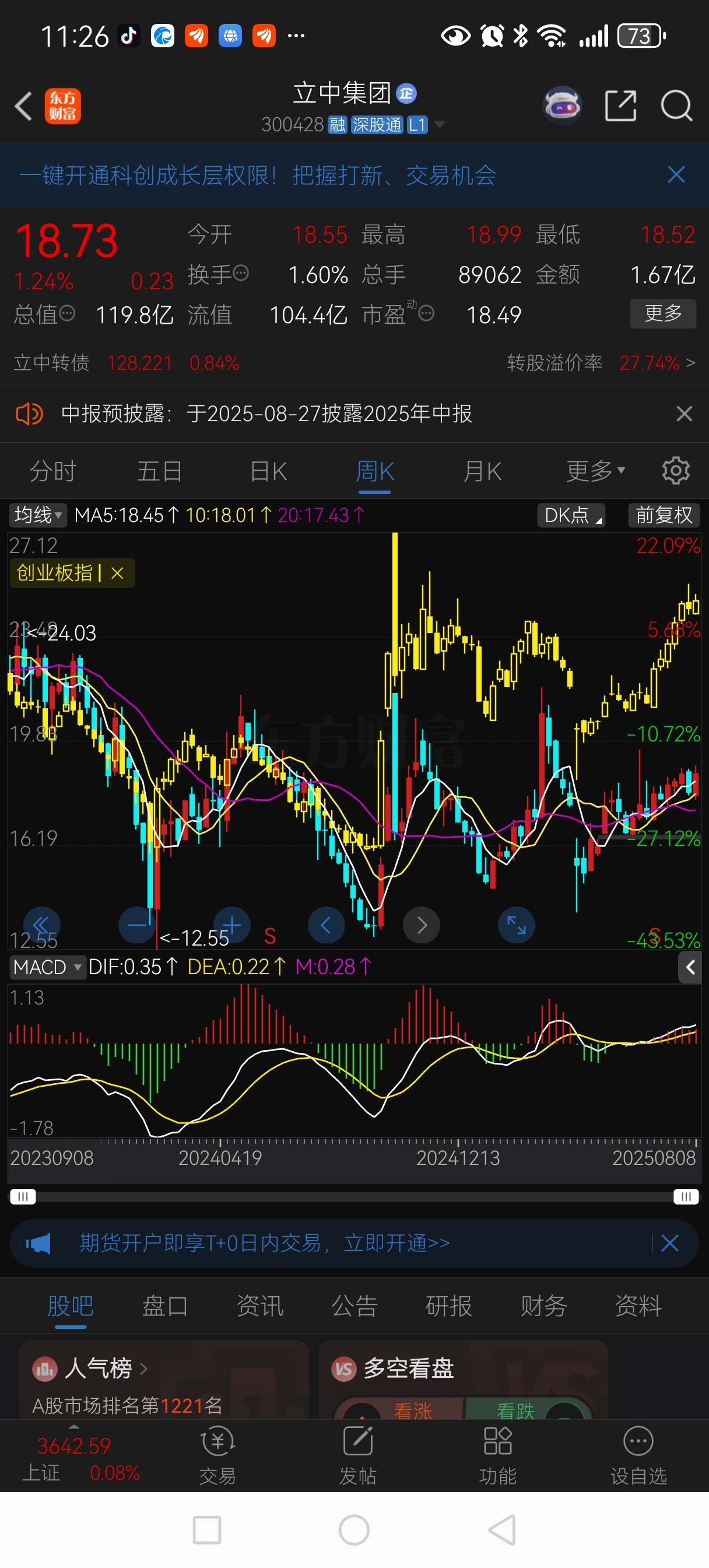Tap the left timeline range handle
709x1568 pixels.
point(23,1196)
